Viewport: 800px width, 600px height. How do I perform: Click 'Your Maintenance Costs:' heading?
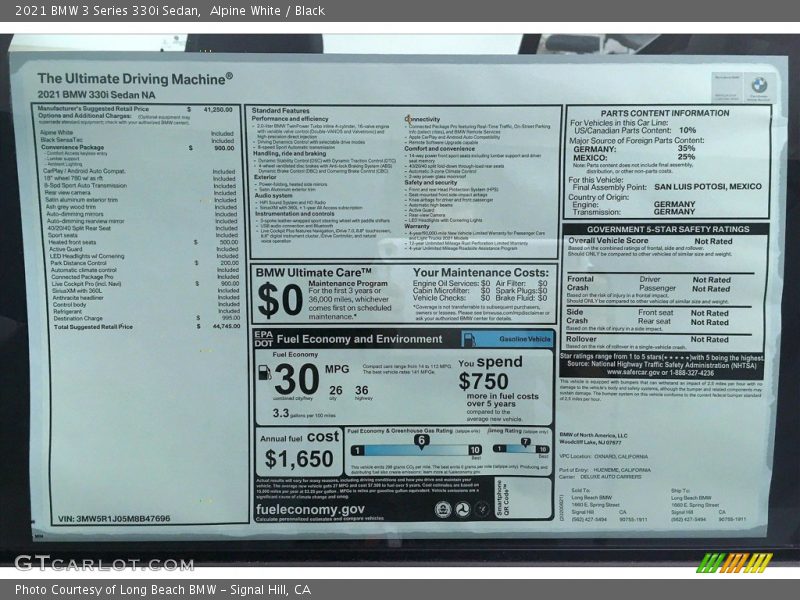point(481,272)
